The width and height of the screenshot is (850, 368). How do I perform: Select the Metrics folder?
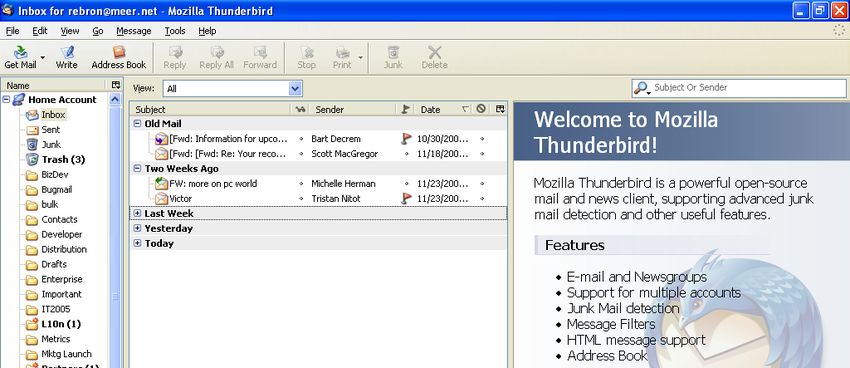click(56, 339)
